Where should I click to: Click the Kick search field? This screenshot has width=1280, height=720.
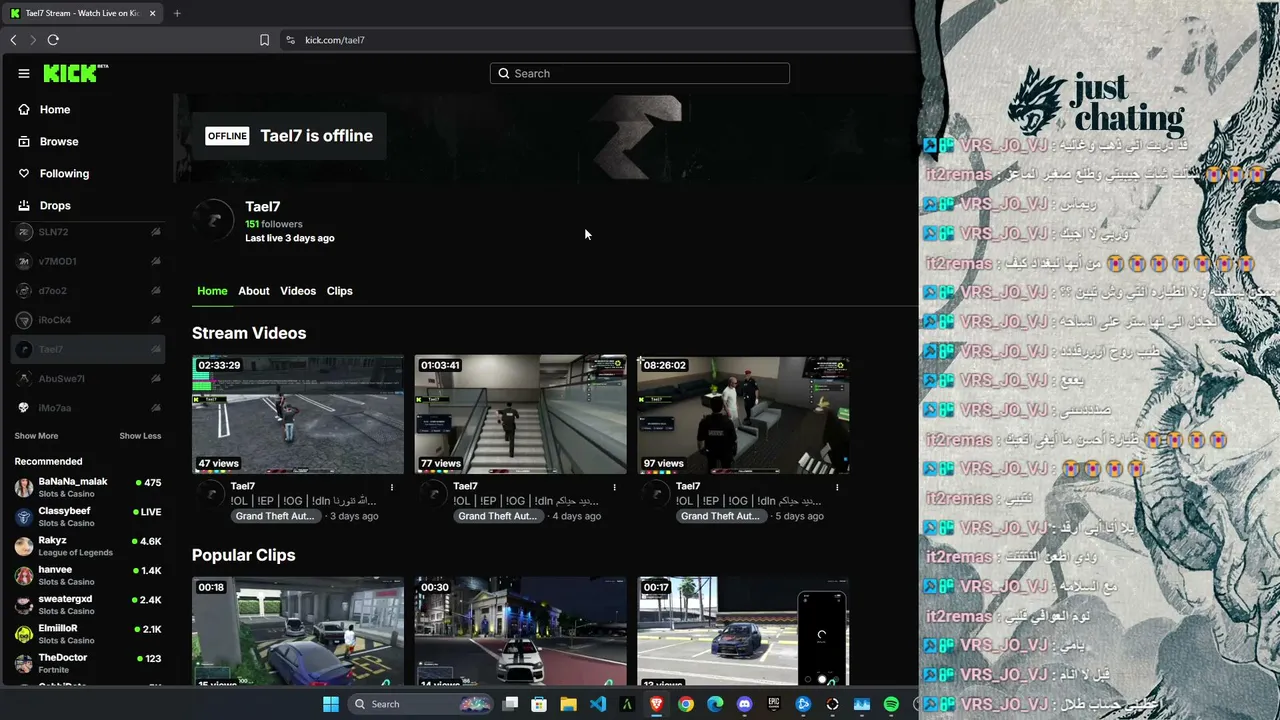pyautogui.click(x=640, y=73)
